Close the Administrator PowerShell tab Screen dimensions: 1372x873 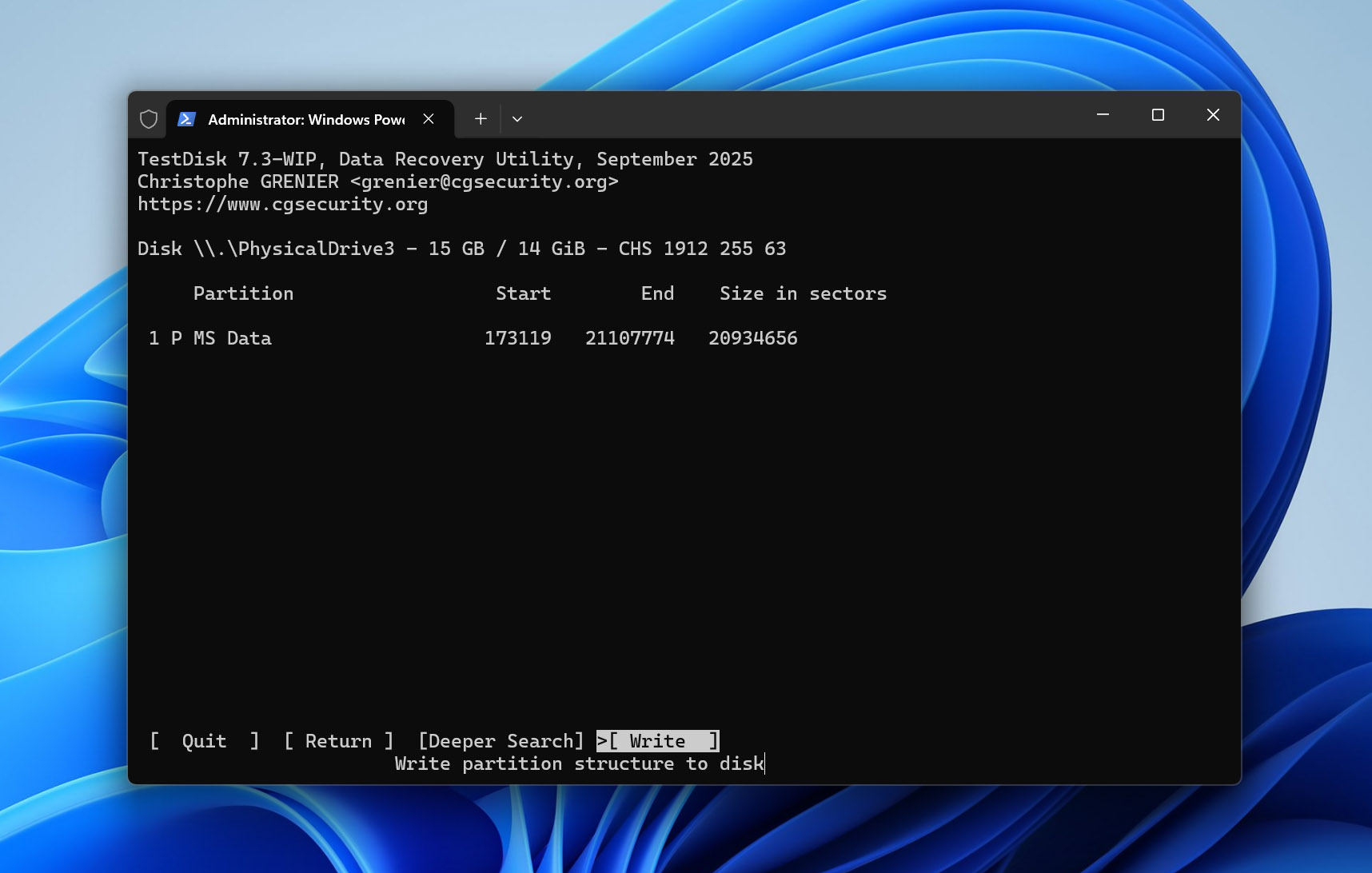click(429, 119)
